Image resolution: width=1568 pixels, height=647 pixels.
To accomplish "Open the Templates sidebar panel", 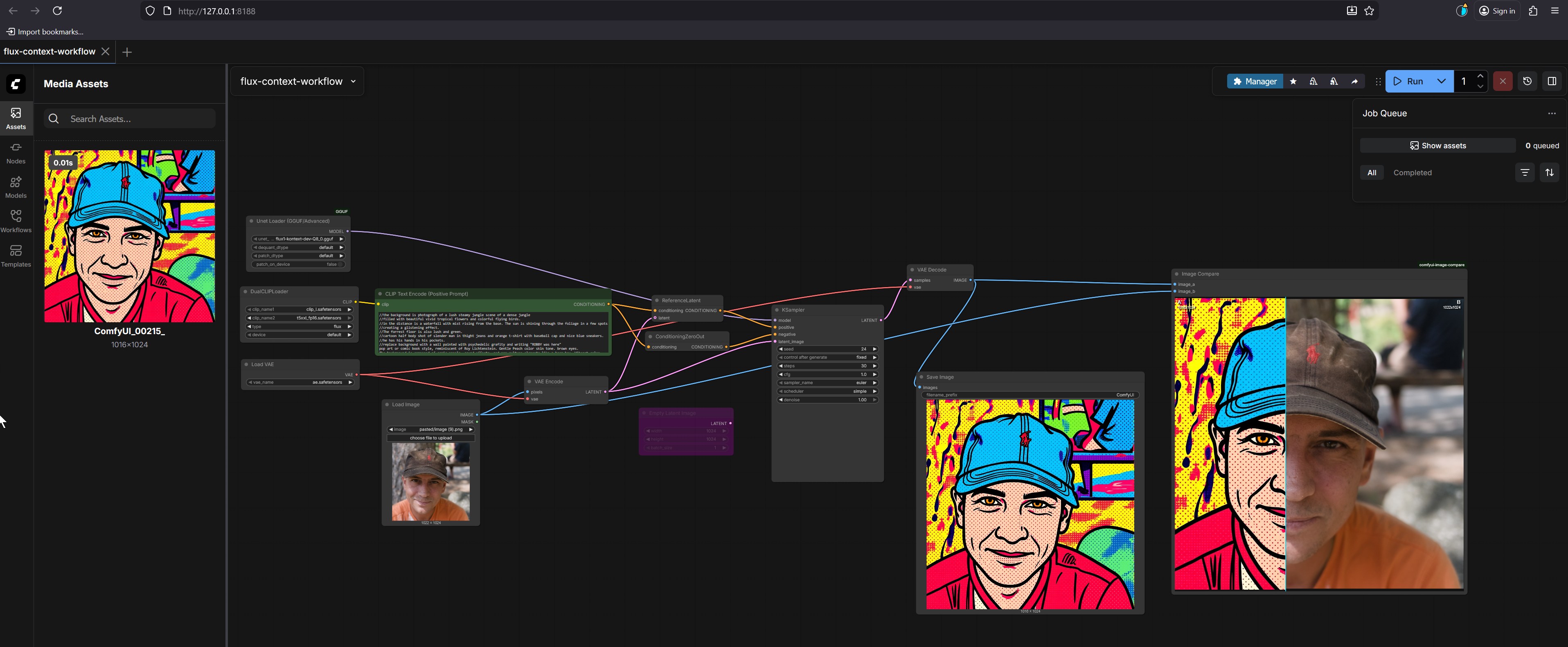I will [x=16, y=255].
